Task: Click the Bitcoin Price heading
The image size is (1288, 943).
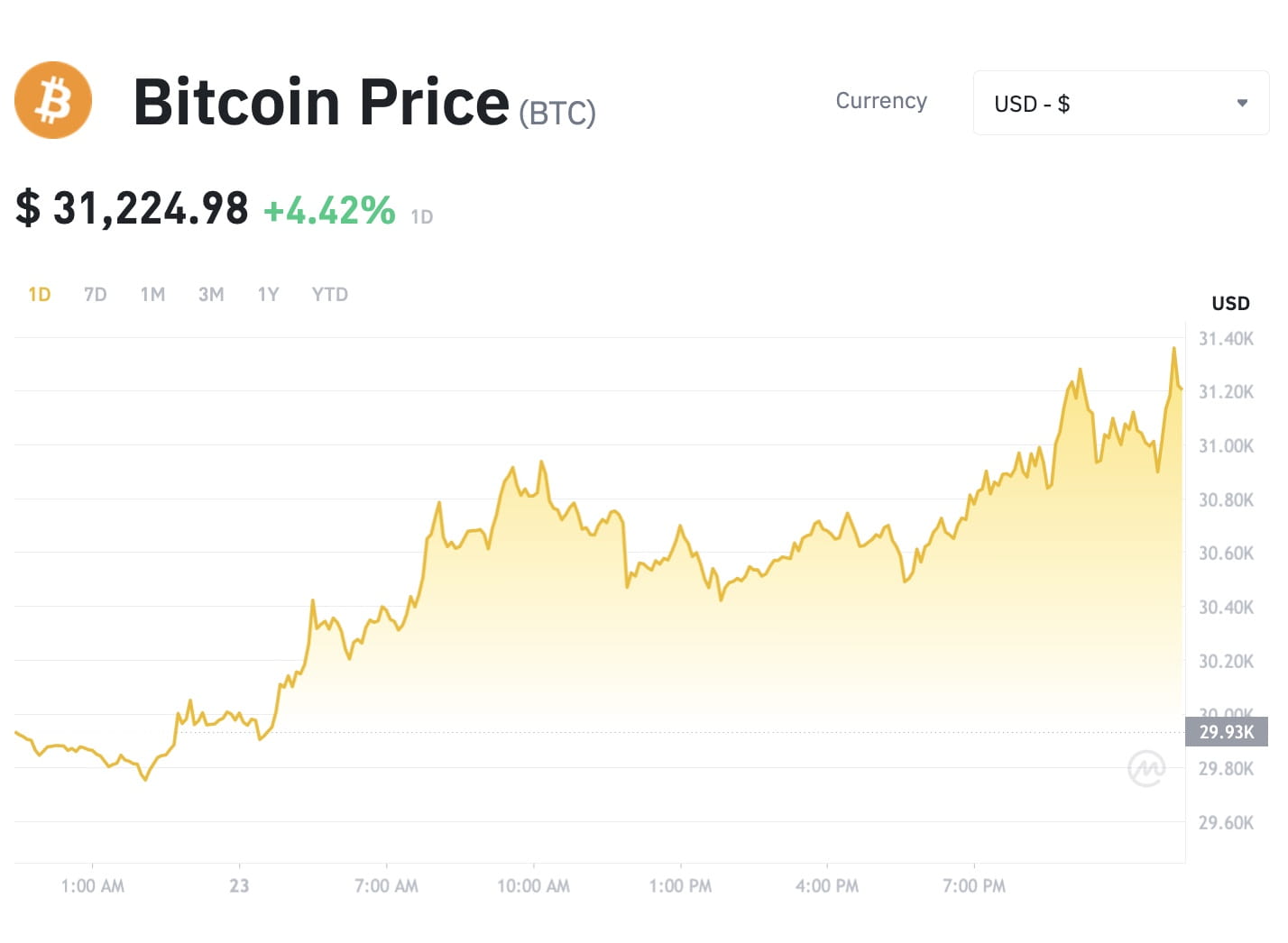Action: click(x=320, y=102)
